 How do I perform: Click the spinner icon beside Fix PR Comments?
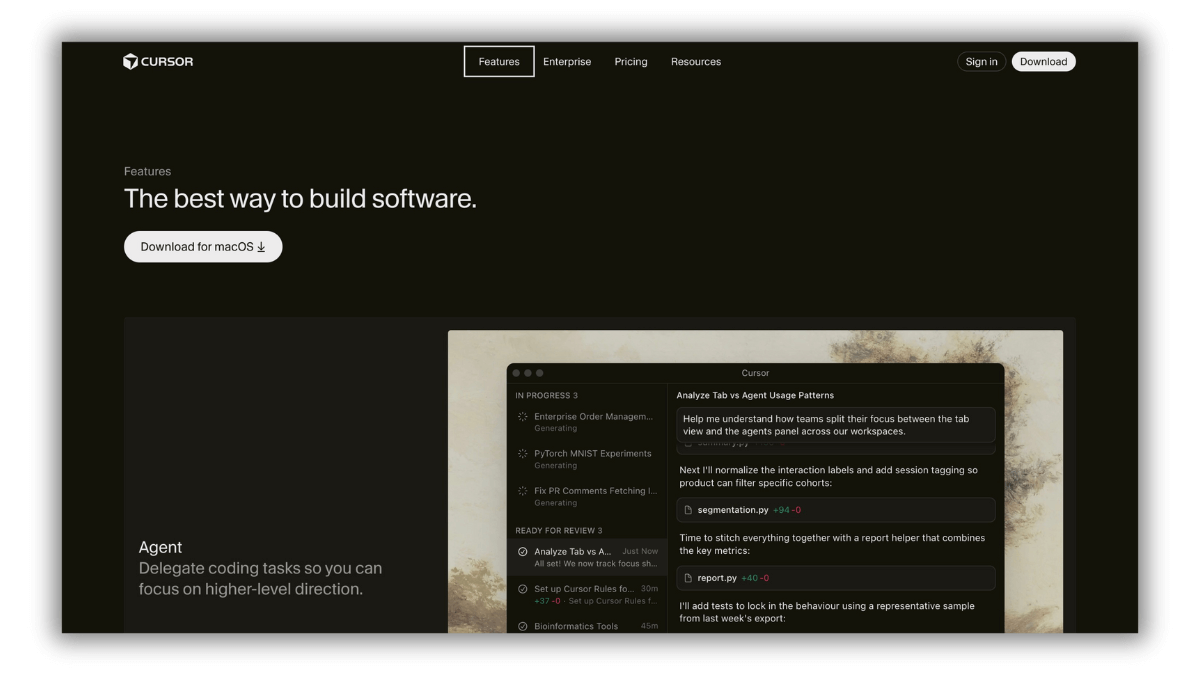(522, 491)
